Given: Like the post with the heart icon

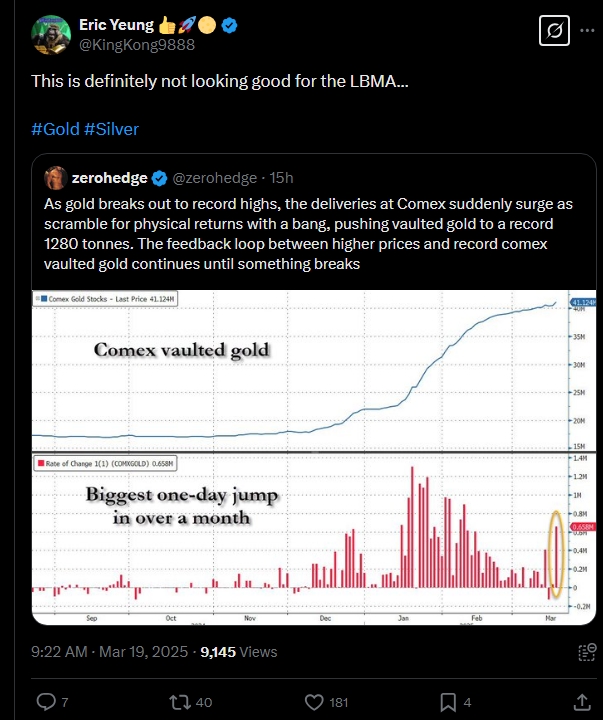Looking at the screenshot, I should pyautogui.click(x=315, y=701).
